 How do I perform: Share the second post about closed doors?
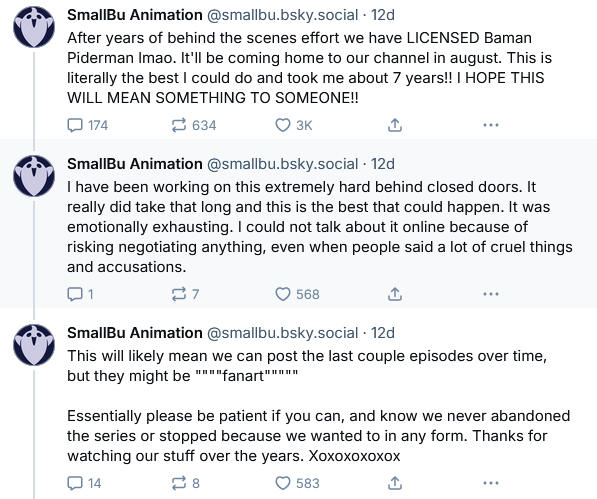[395, 294]
